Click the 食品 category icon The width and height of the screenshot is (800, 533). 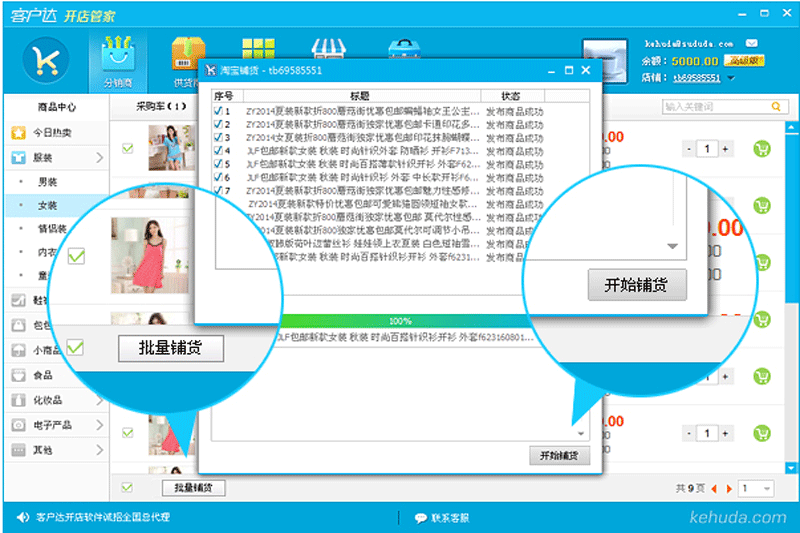click(18, 375)
